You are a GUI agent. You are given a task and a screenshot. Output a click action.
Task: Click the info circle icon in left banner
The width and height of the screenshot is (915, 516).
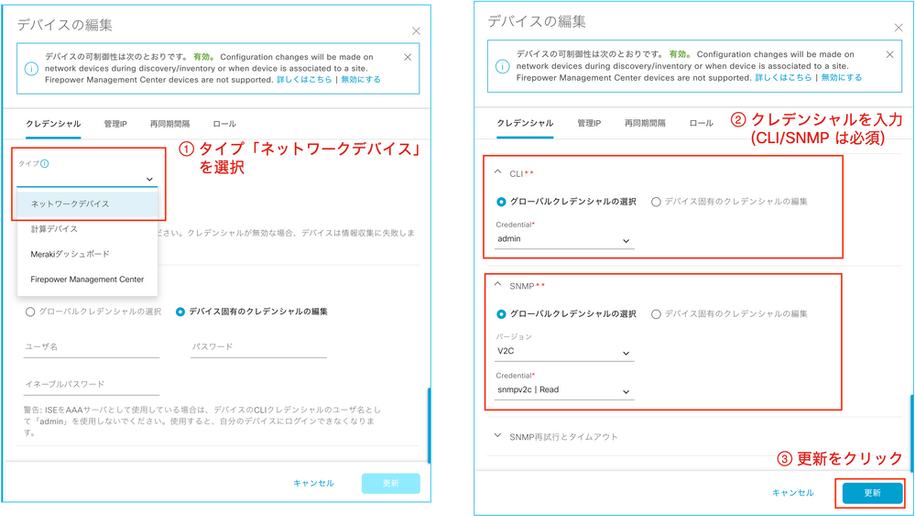point(32,69)
